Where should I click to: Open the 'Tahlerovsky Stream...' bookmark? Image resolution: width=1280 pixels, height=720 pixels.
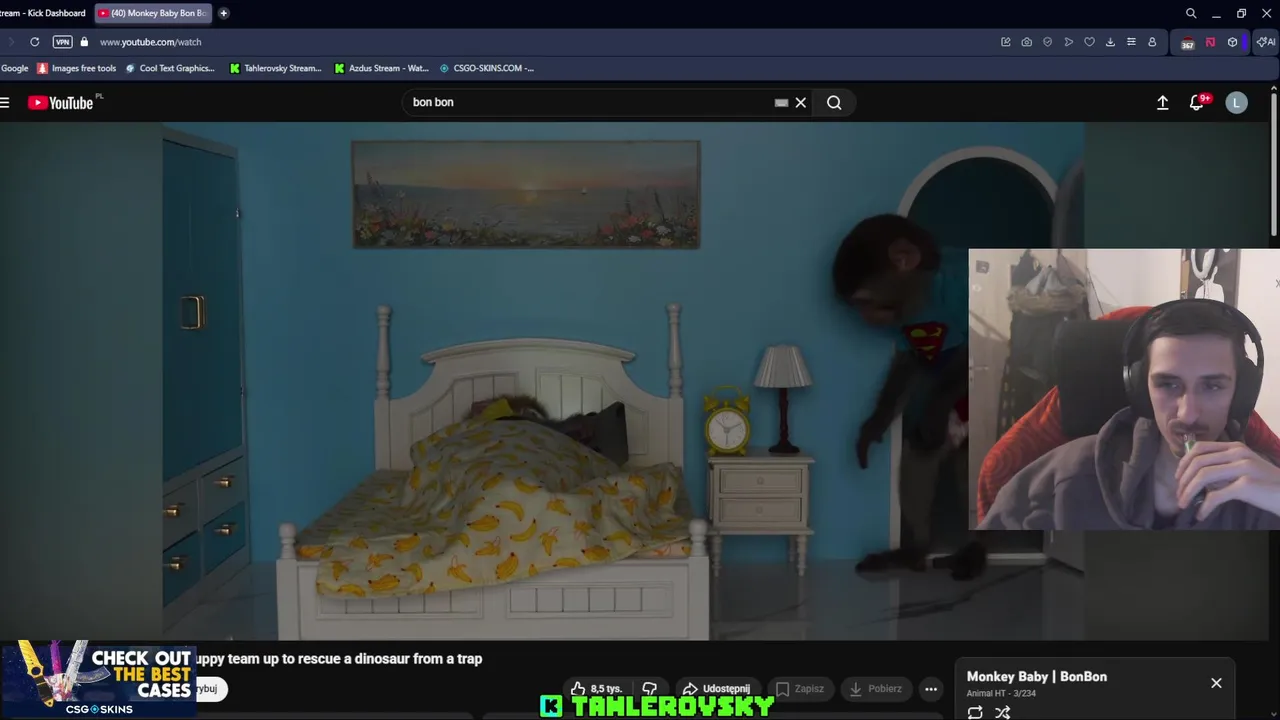pyautogui.click(x=275, y=68)
